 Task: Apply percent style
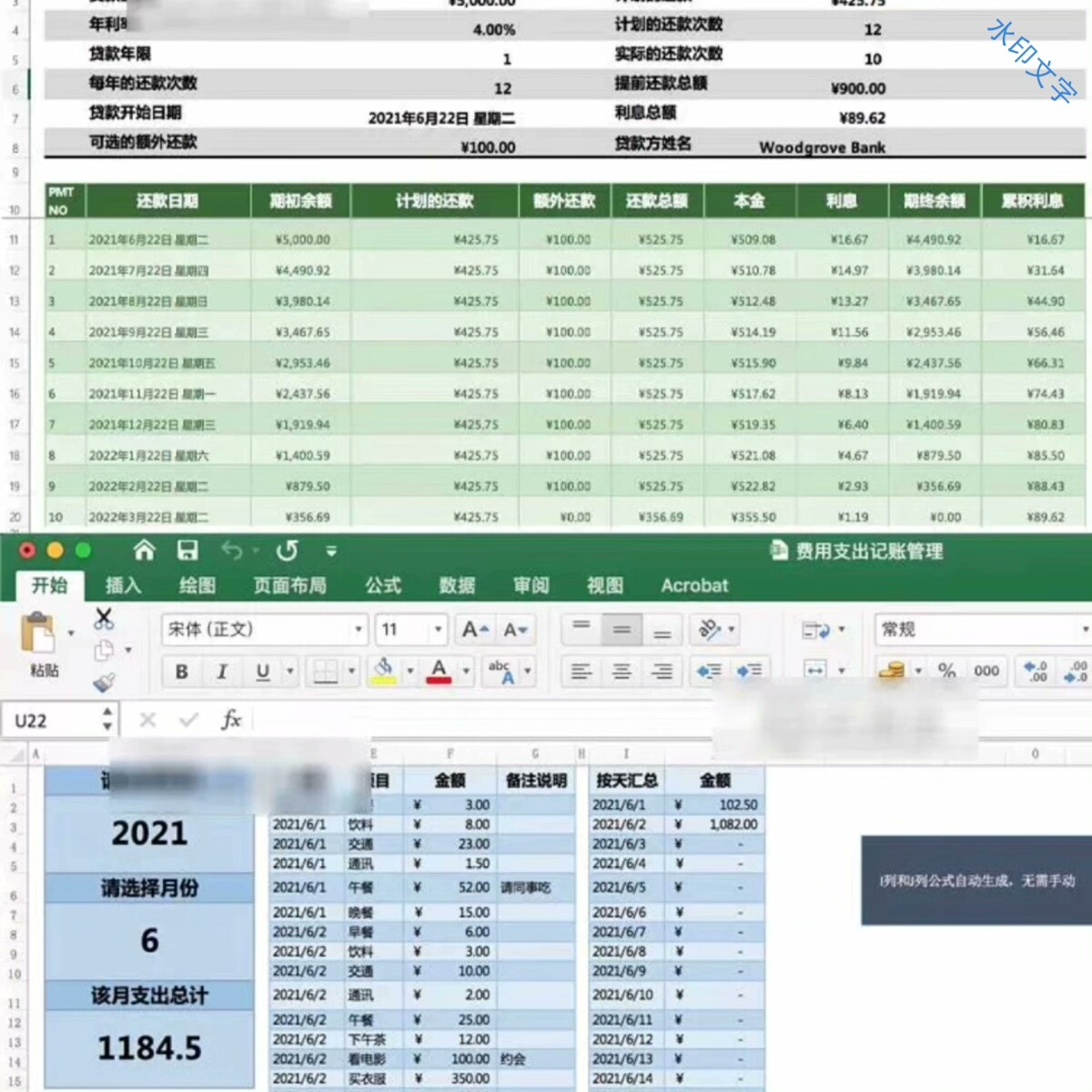946,671
